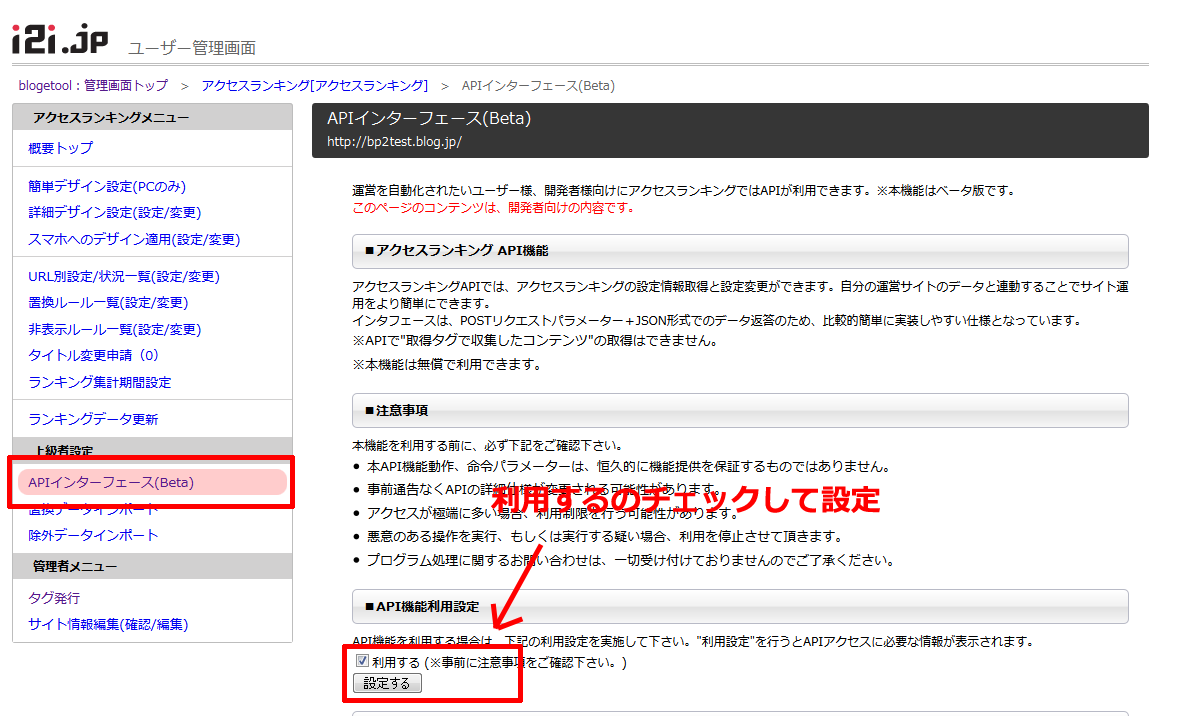Open サイト情報編集(確認/編集) link
The image size is (1178, 716).
coord(108,624)
